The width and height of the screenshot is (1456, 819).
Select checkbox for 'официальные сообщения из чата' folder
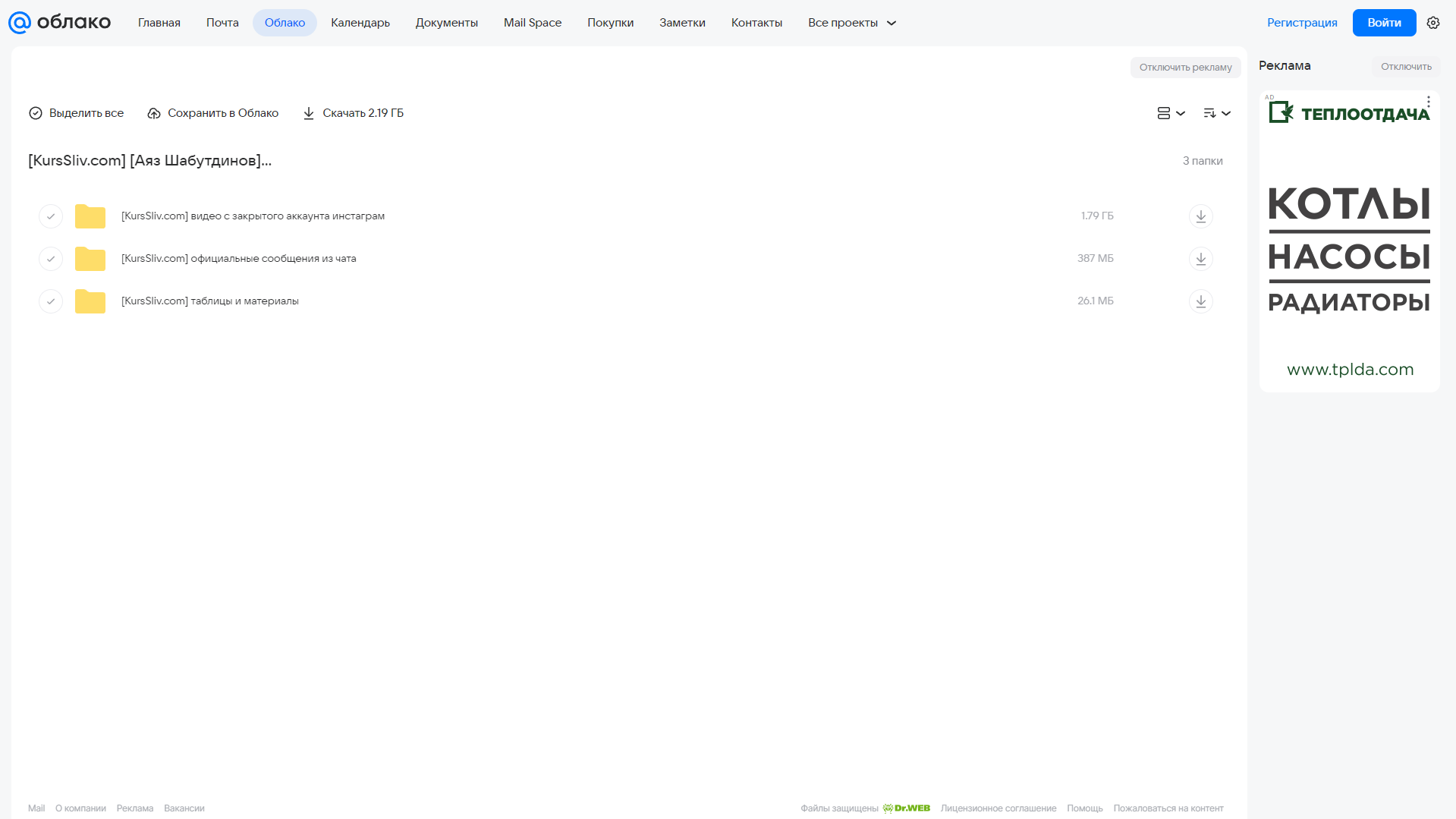coord(51,259)
